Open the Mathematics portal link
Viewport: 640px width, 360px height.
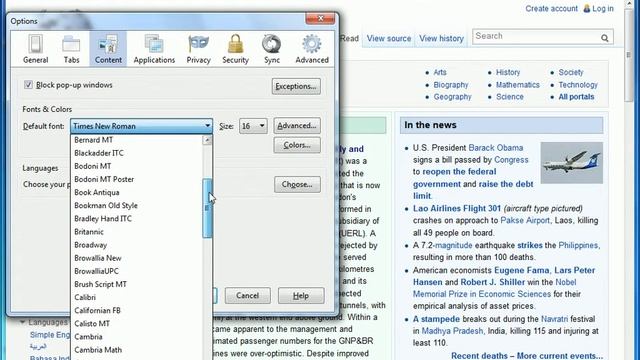518,84
